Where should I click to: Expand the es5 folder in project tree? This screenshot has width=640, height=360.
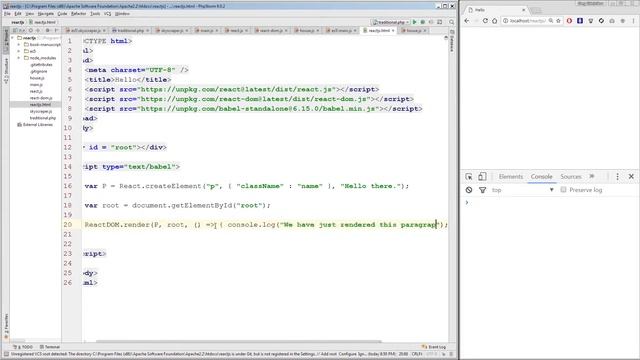pos(18,51)
